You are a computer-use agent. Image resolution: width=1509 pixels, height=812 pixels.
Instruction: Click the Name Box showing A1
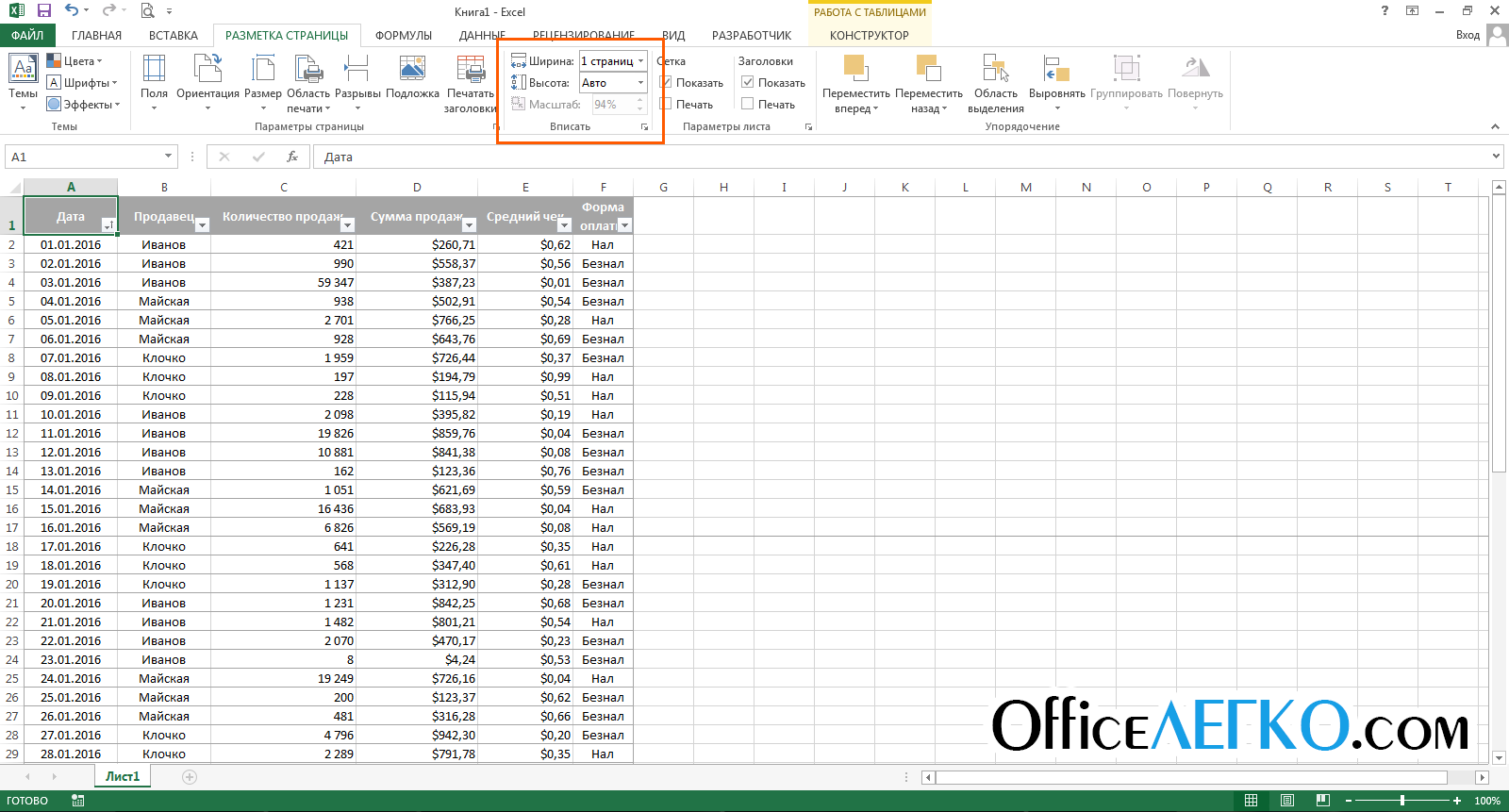(x=91, y=157)
